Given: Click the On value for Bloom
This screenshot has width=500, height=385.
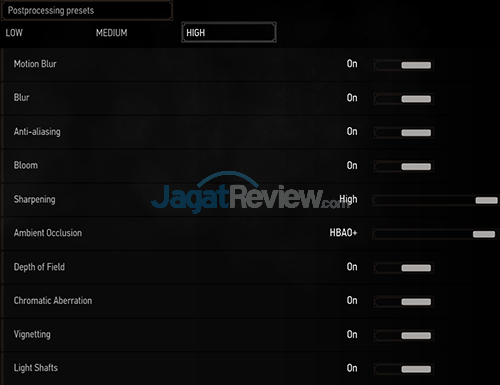Looking at the screenshot, I should point(352,165).
